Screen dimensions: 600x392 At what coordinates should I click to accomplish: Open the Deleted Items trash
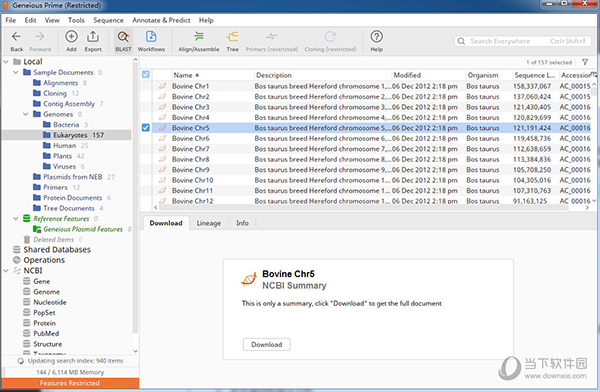[53, 239]
